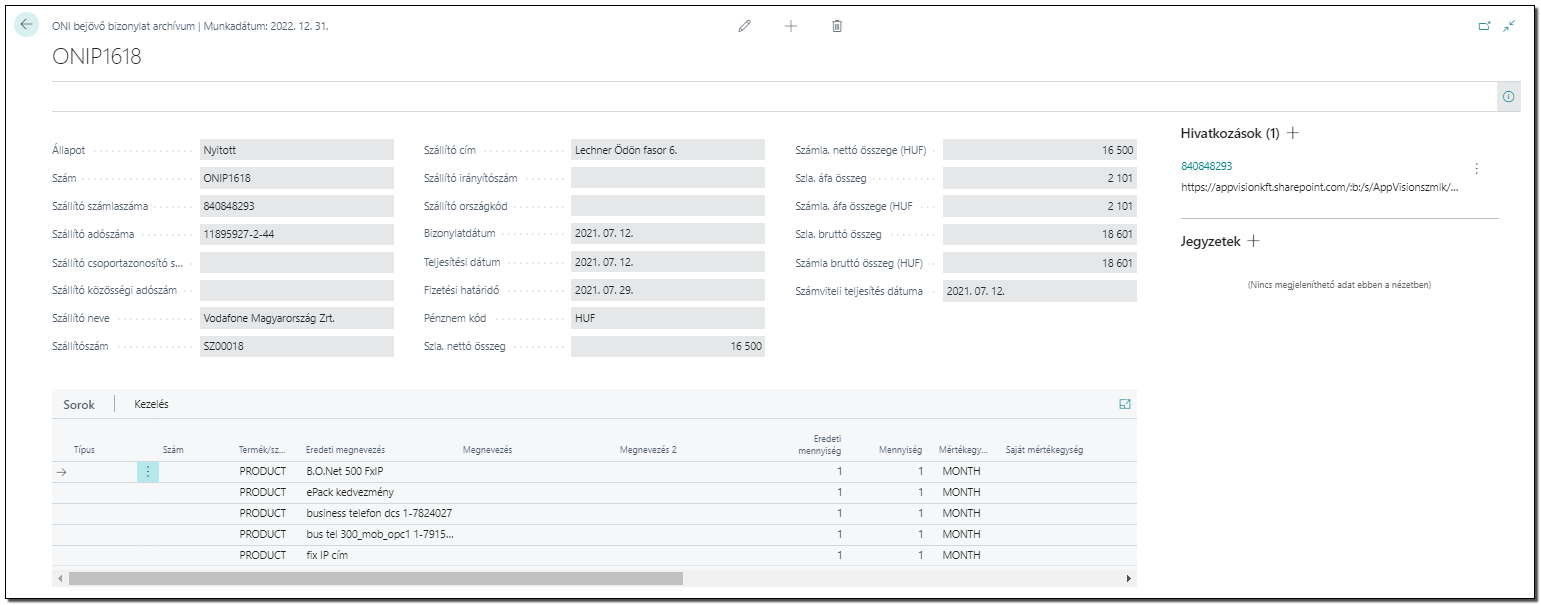
Task: Add a new Jegyzetek note
Action: click(x=1254, y=241)
